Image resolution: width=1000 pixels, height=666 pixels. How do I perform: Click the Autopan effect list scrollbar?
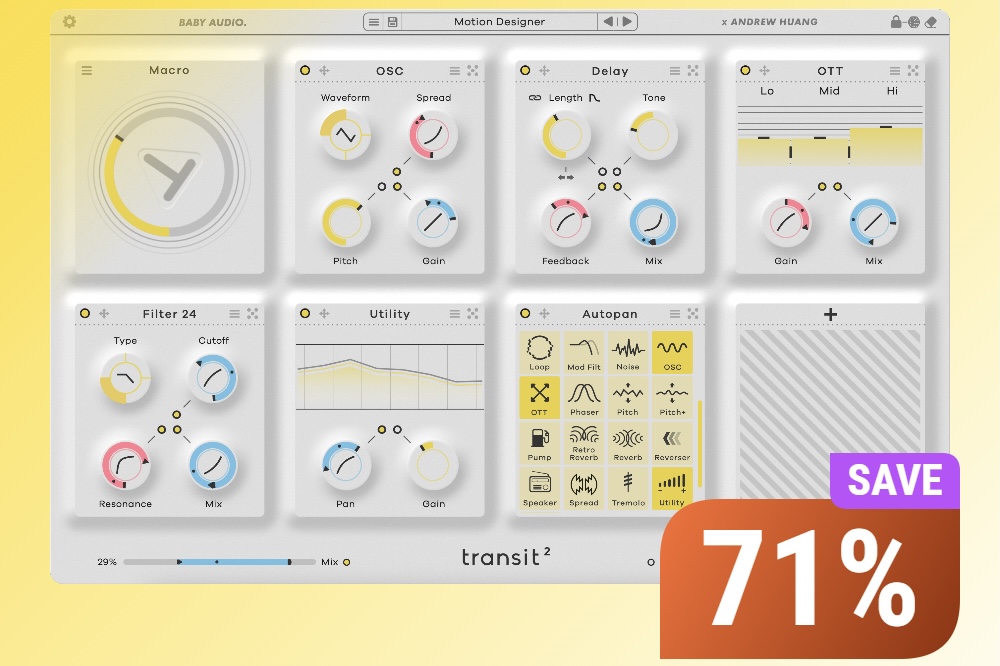point(700,443)
